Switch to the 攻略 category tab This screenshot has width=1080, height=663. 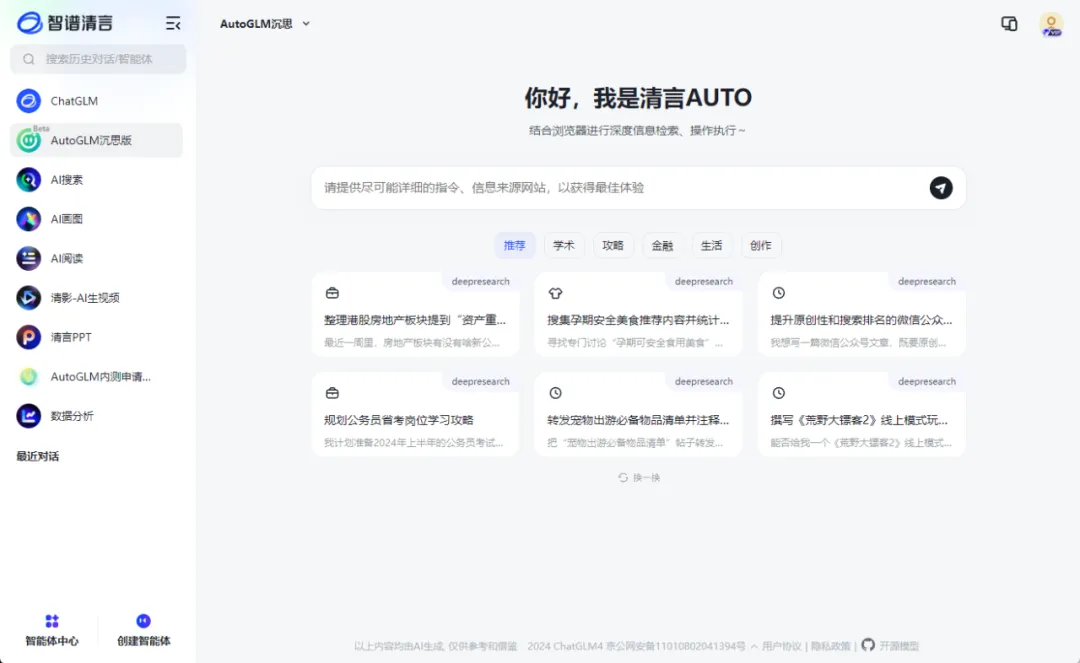(x=613, y=246)
